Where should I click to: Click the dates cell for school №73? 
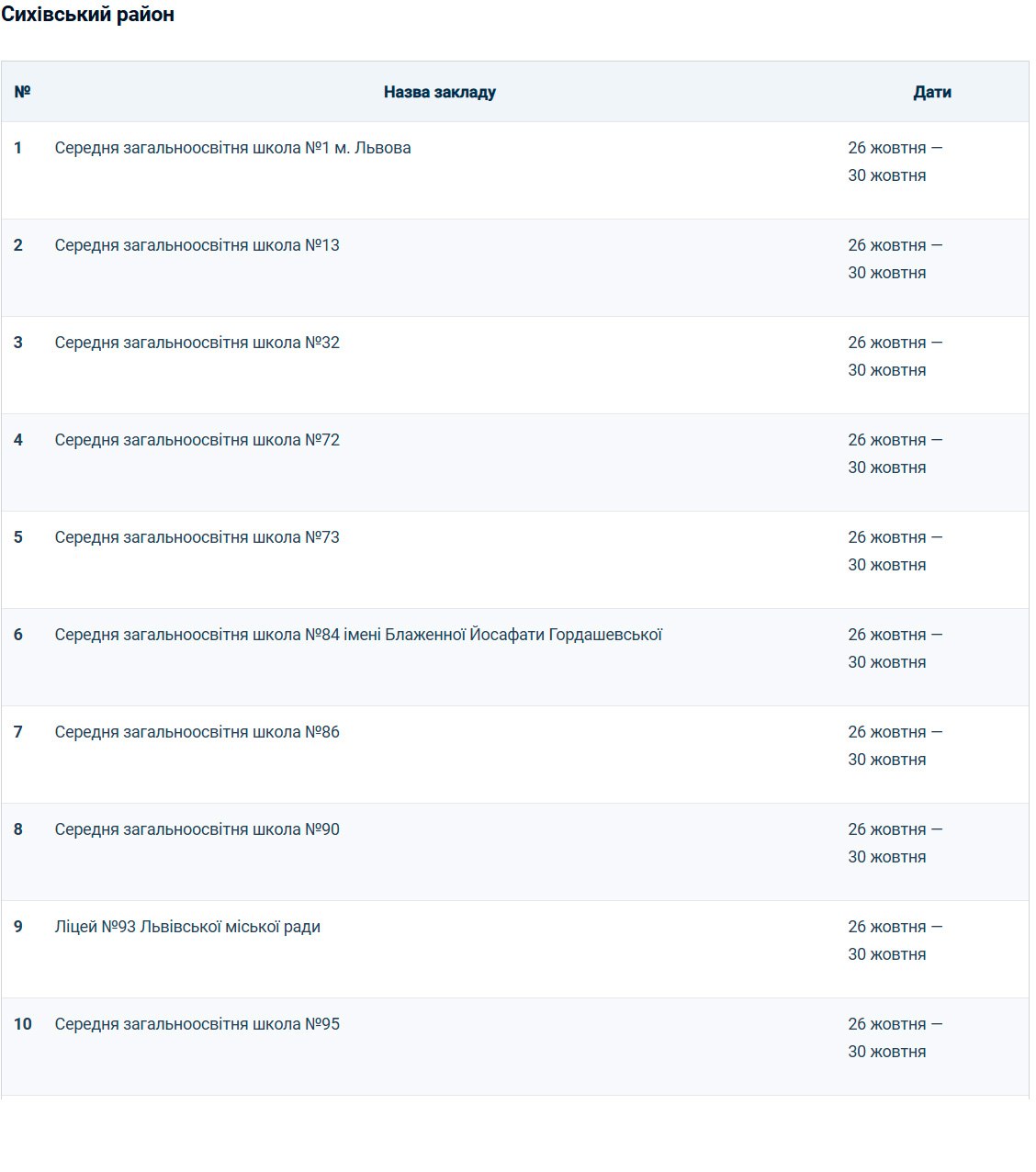(x=895, y=551)
